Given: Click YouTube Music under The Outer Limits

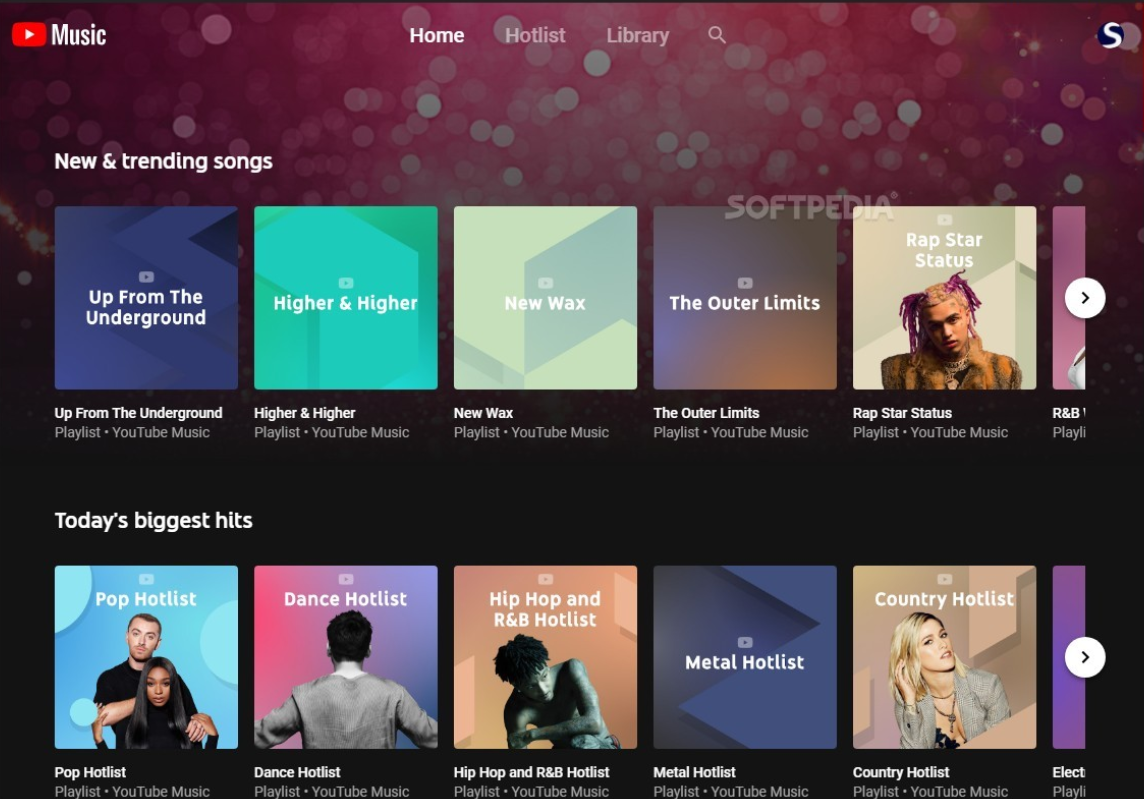Looking at the screenshot, I should click(760, 433).
